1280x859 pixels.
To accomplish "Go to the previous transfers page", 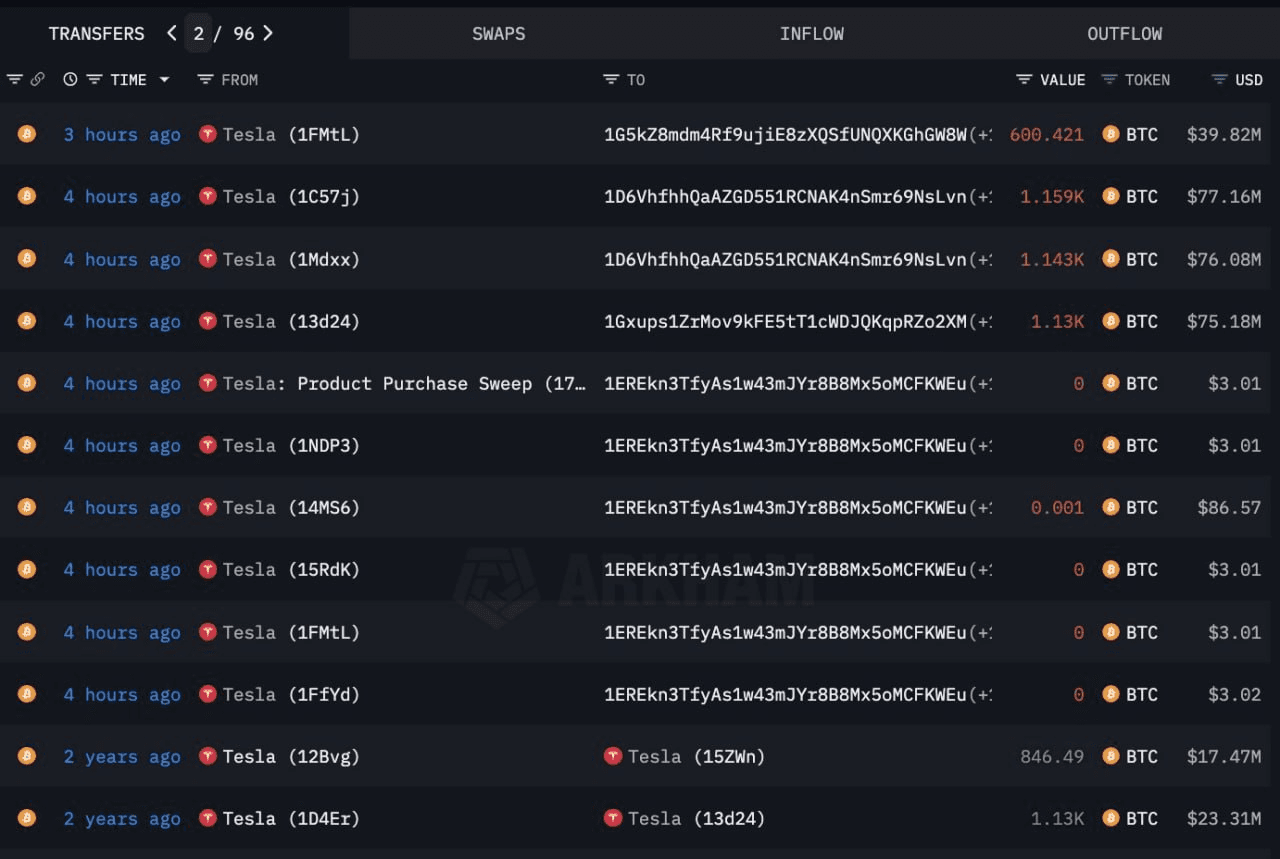I will [x=172, y=33].
